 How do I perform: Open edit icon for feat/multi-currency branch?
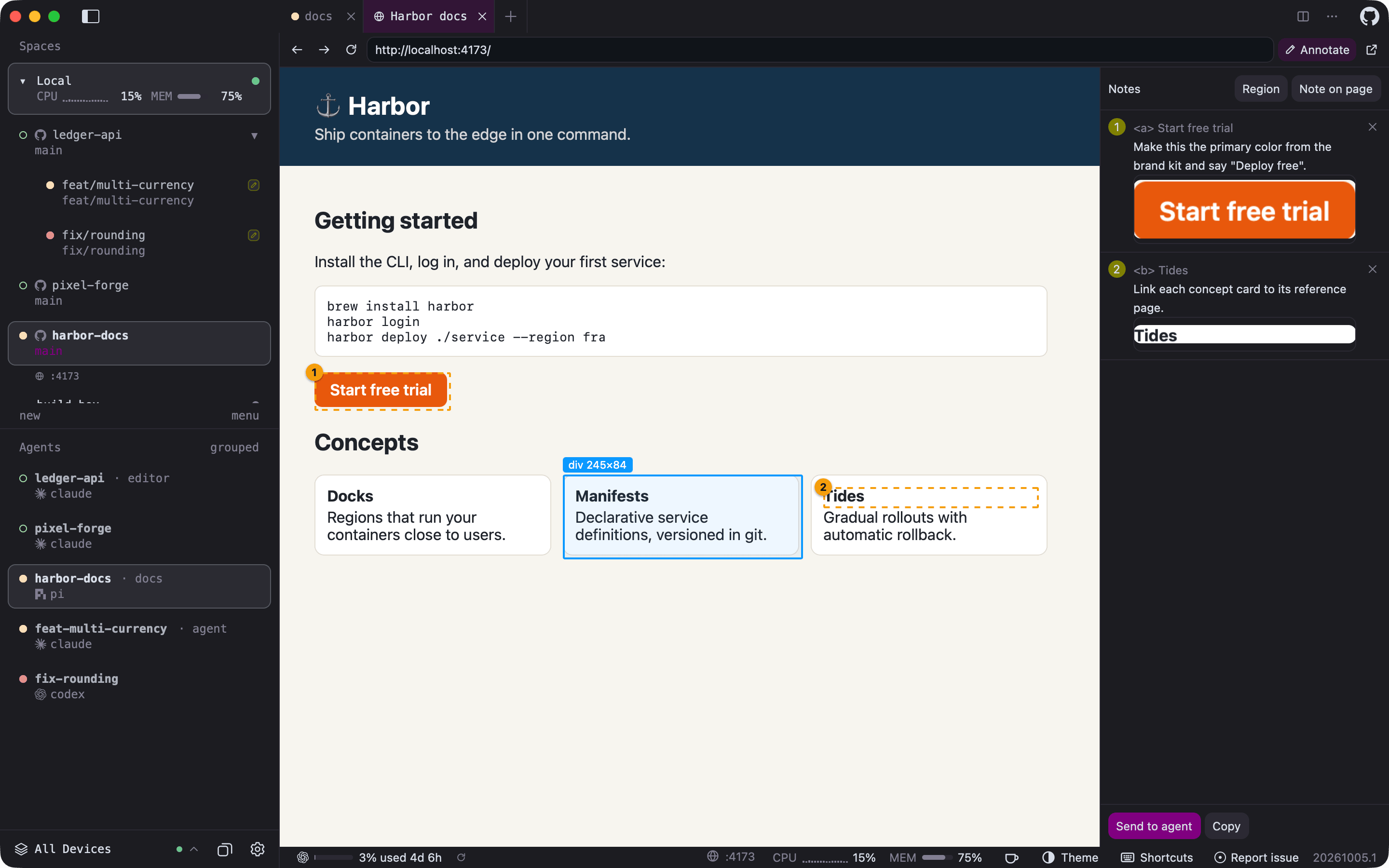click(254, 185)
